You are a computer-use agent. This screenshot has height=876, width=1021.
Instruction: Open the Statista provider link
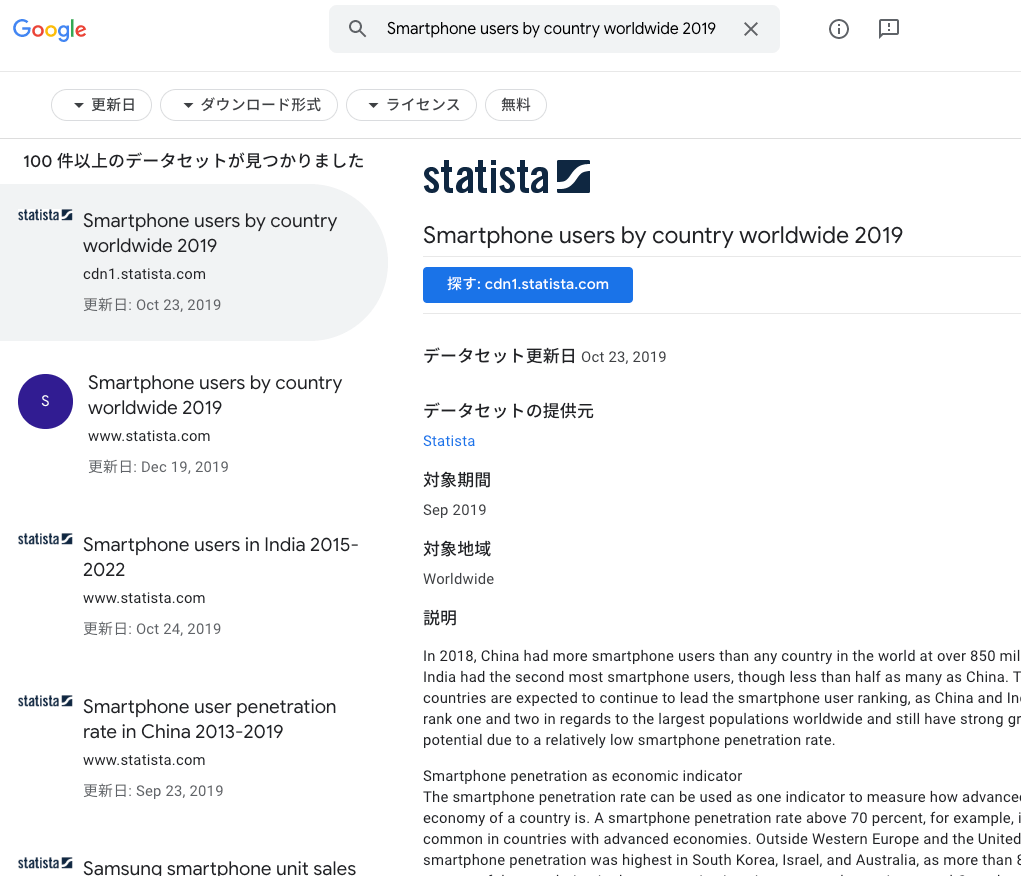pyautogui.click(x=449, y=441)
